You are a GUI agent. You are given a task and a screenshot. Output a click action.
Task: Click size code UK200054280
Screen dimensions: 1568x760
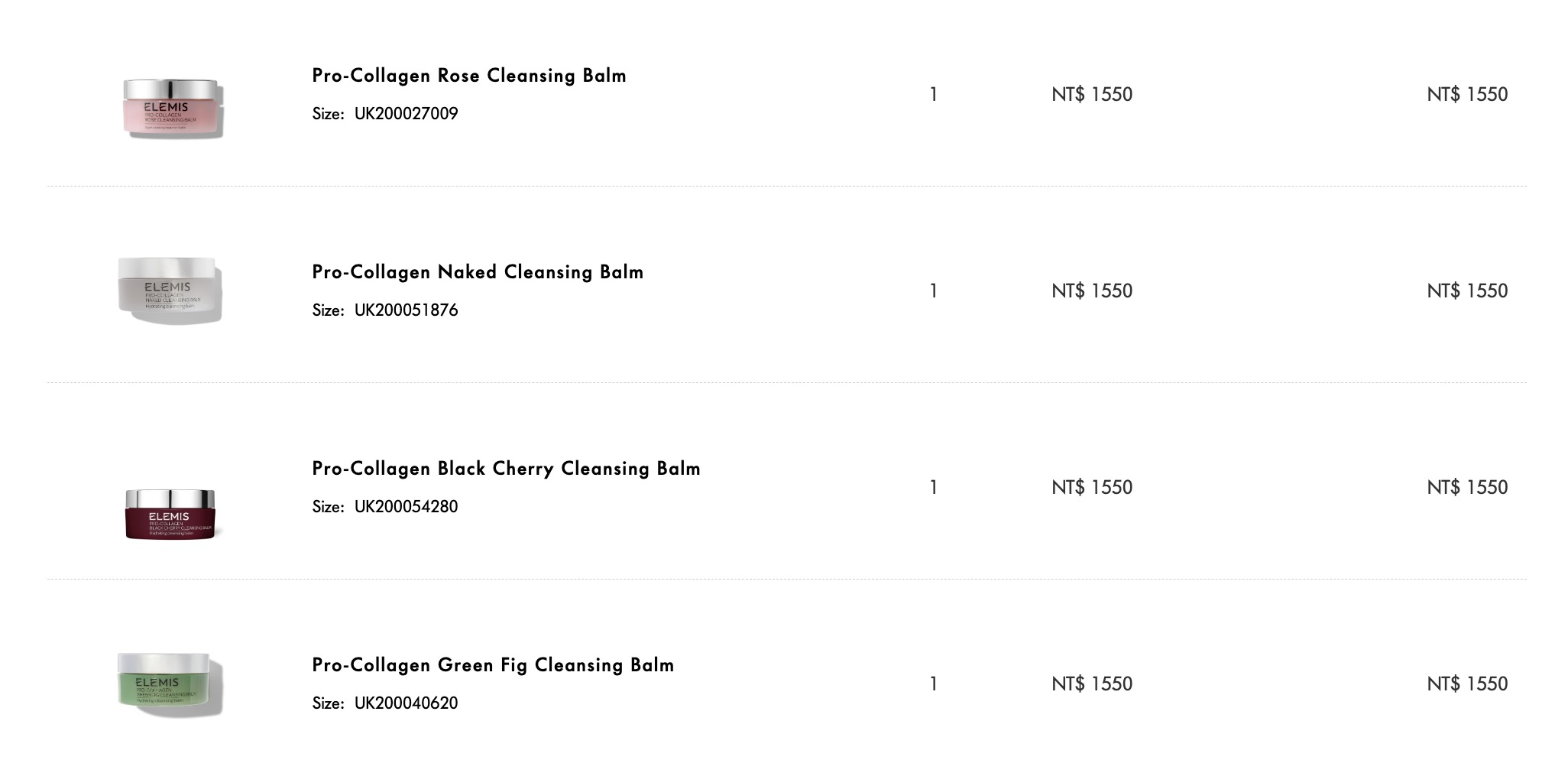click(x=406, y=507)
